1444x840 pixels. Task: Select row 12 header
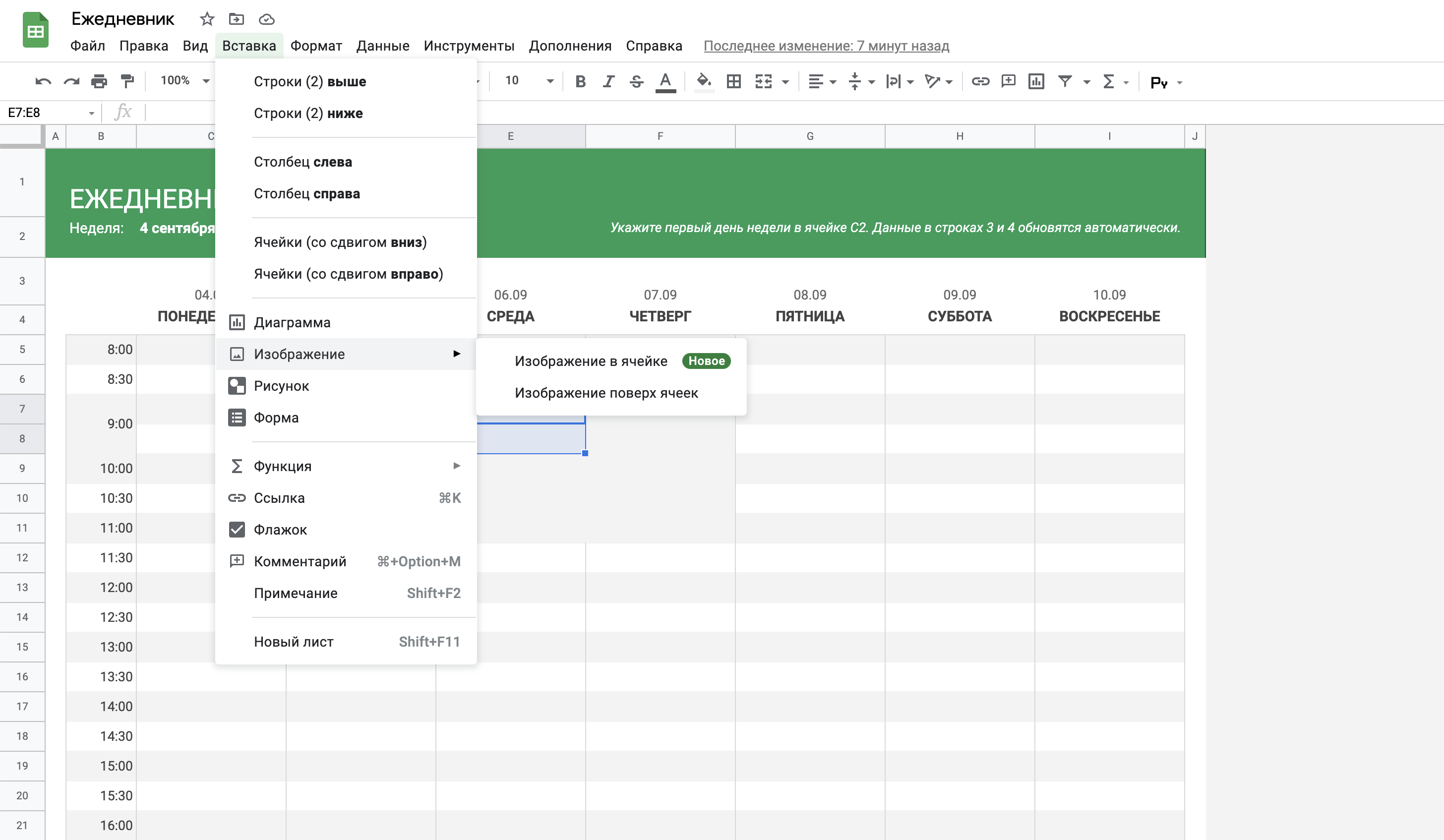pos(22,557)
